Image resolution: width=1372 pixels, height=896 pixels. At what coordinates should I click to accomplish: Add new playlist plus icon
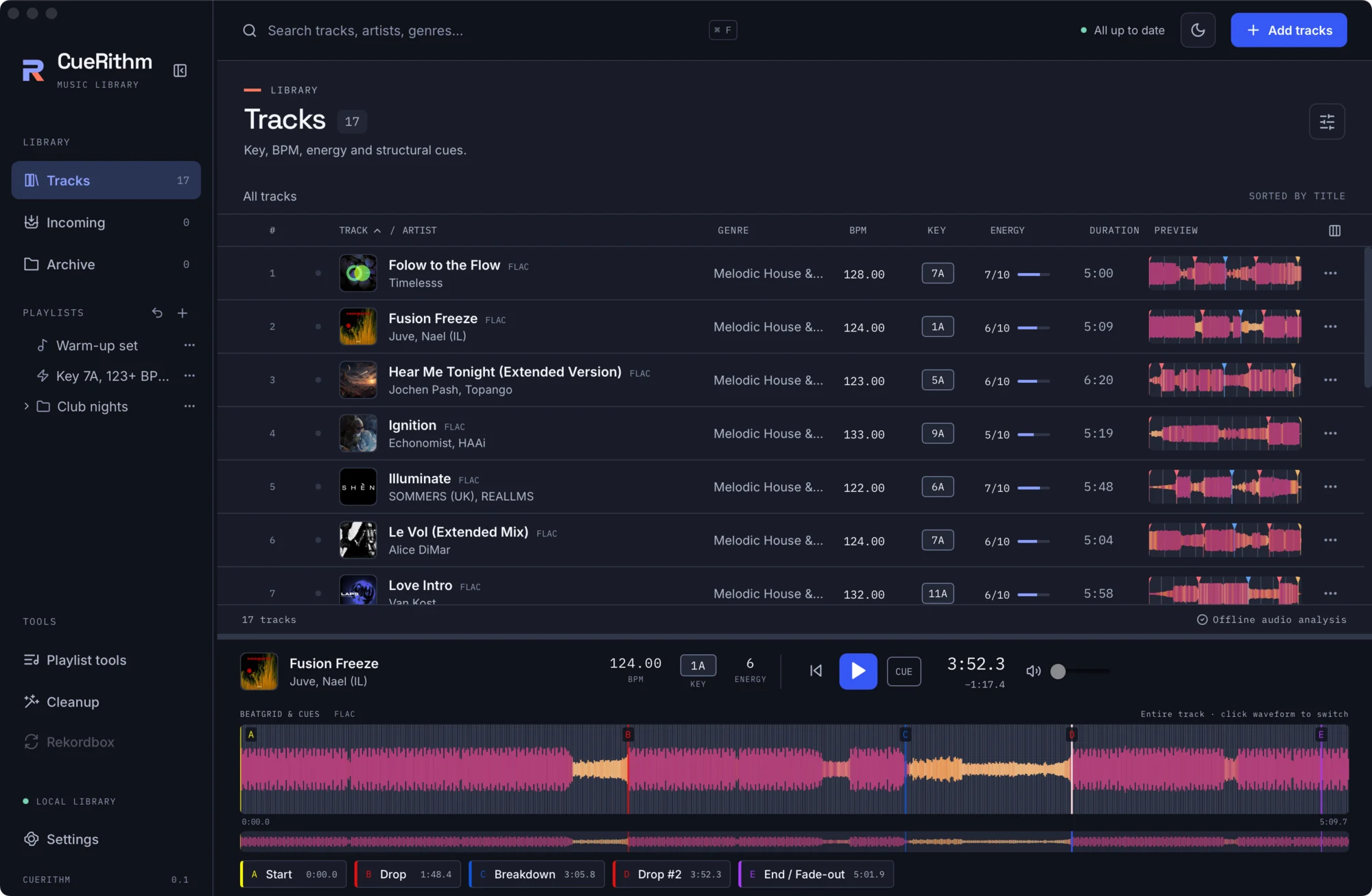182,313
